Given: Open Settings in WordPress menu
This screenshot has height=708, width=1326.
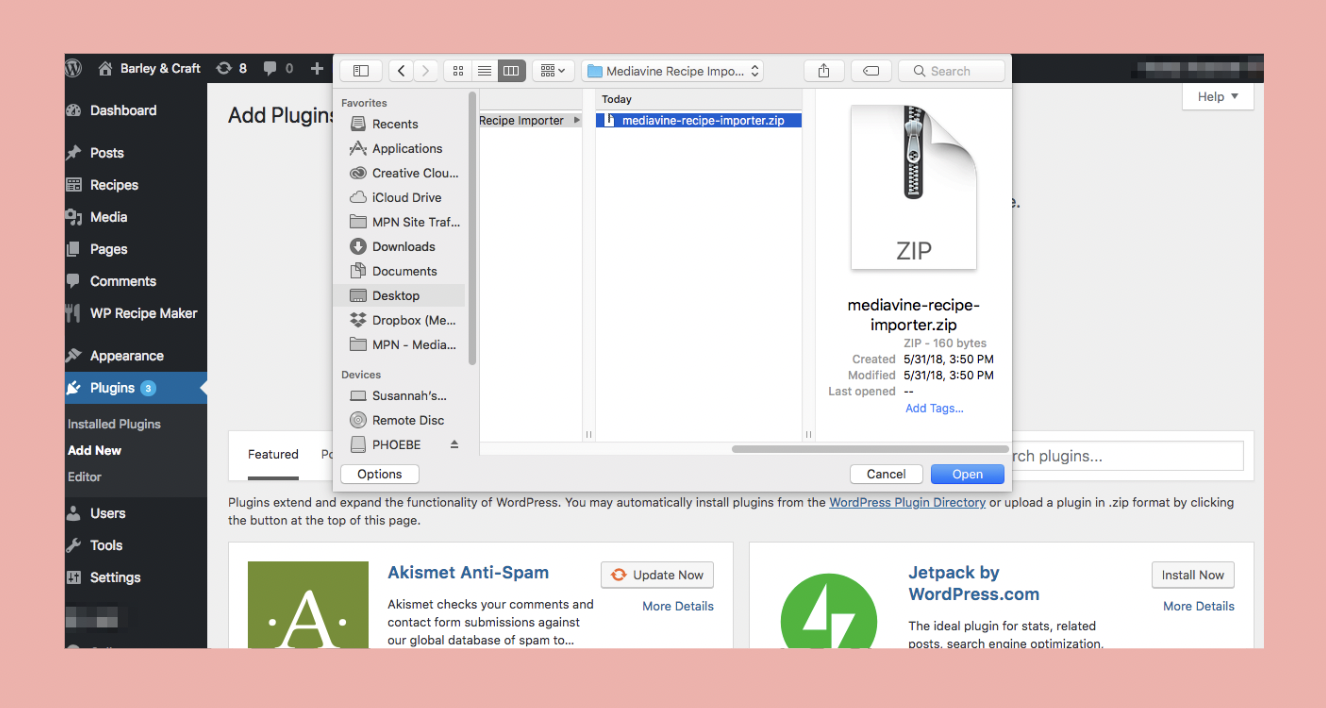Looking at the screenshot, I should click(x=115, y=577).
